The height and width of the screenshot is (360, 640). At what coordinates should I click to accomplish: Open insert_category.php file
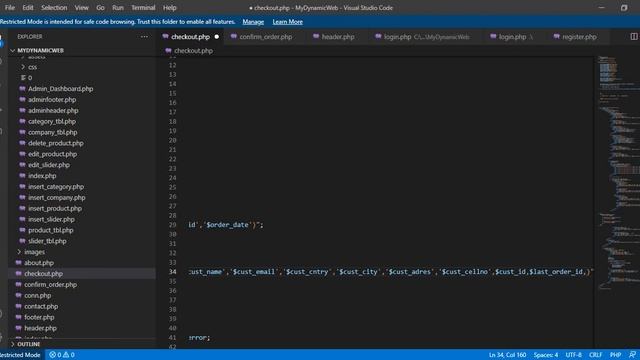pos(56,187)
